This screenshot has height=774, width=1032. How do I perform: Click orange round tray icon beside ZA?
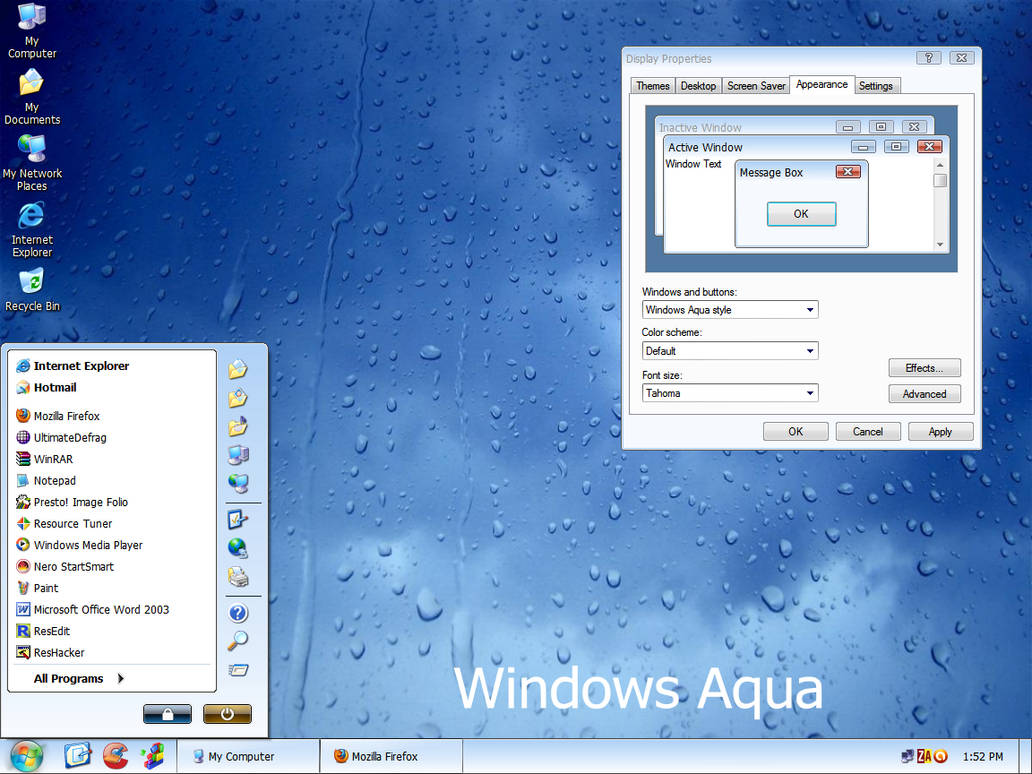(941, 756)
